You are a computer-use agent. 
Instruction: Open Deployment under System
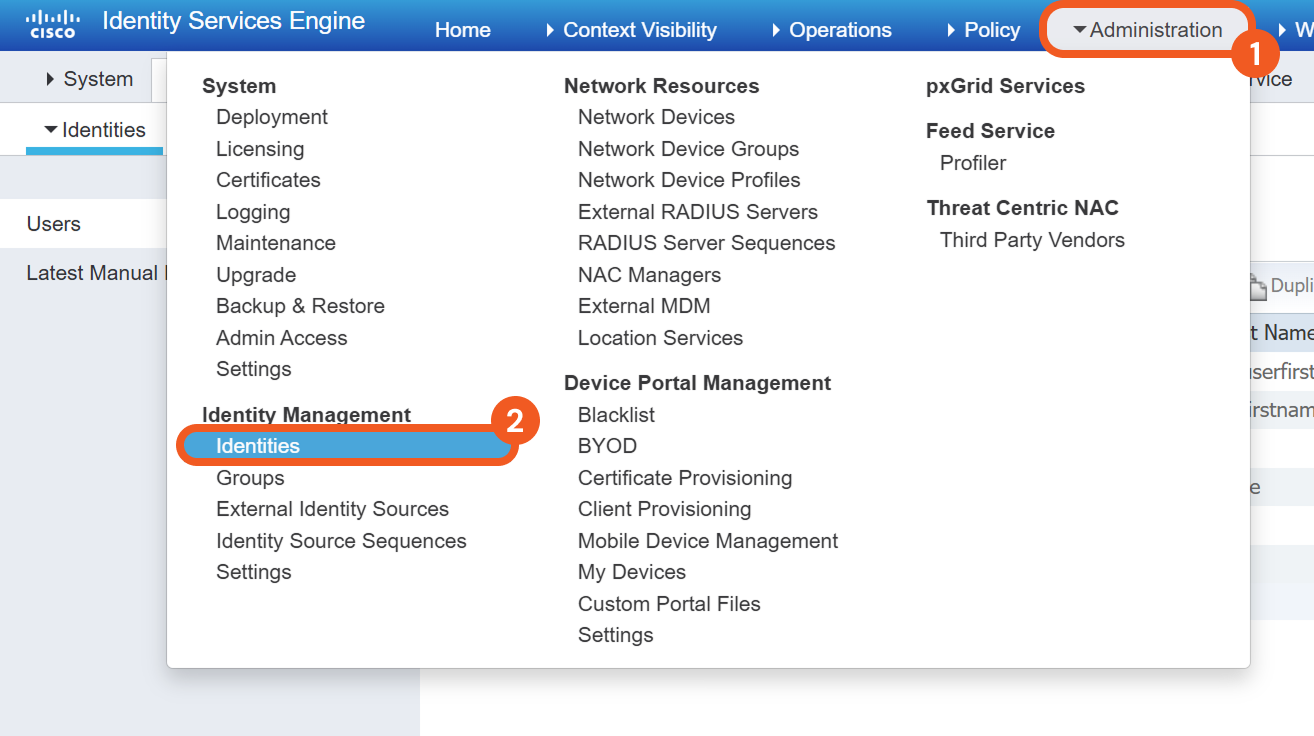click(x=272, y=117)
